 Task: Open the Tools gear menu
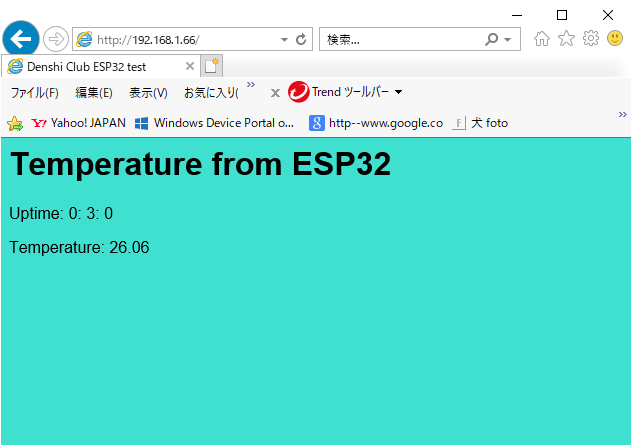click(591, 39)
